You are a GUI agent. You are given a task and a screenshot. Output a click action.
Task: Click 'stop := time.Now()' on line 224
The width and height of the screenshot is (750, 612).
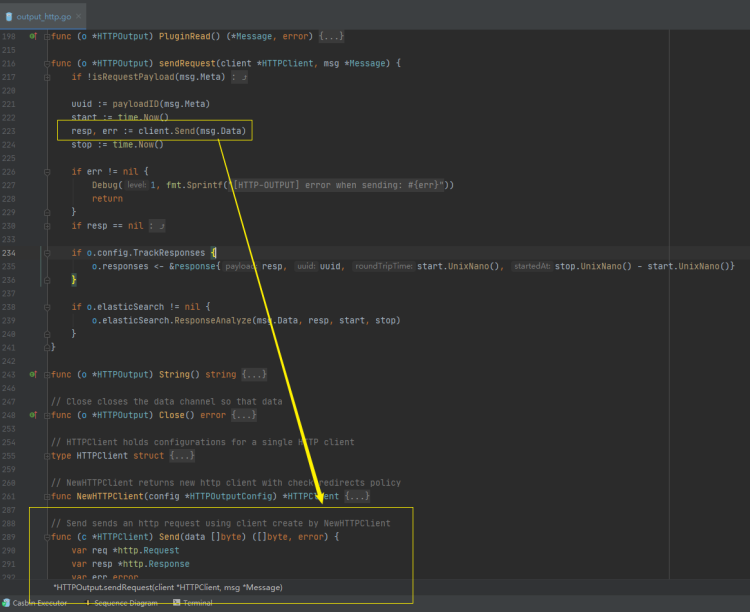point(117,145)
